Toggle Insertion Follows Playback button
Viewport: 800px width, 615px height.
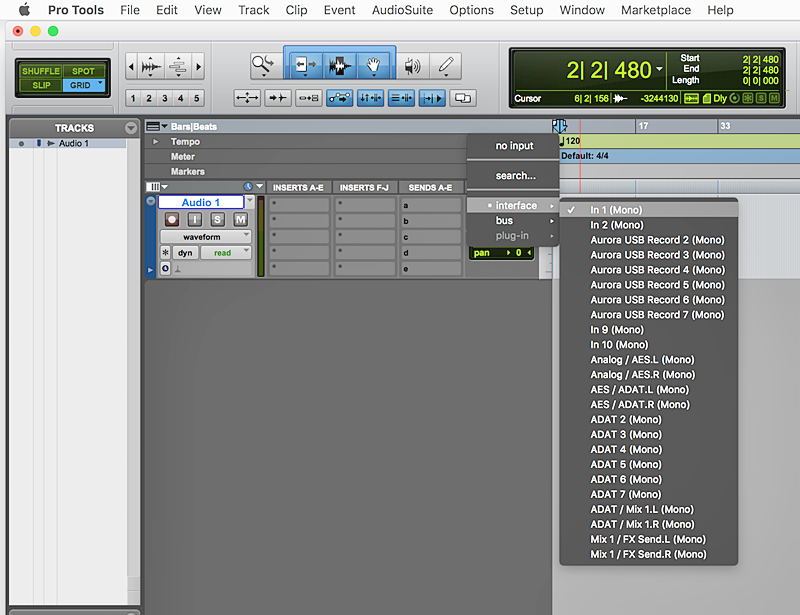(432, 97)
